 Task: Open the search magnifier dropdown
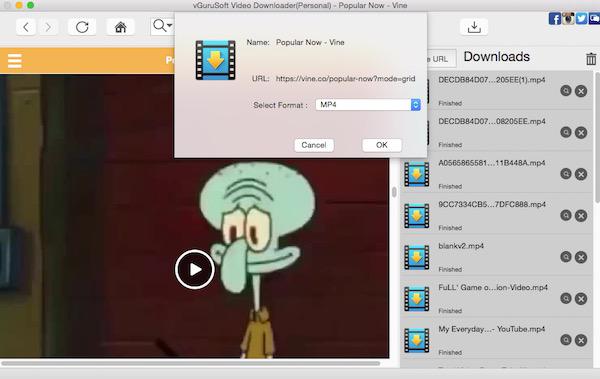coord(162,26)
